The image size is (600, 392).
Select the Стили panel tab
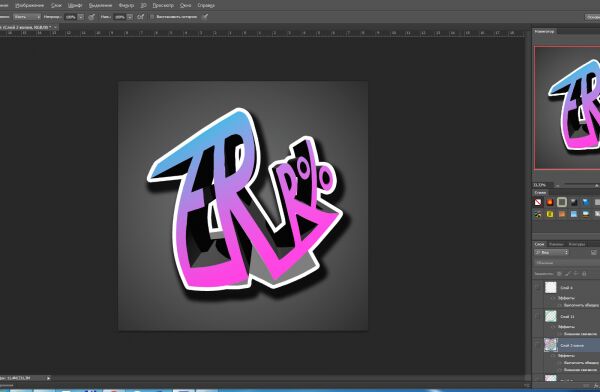click(540, 193)
